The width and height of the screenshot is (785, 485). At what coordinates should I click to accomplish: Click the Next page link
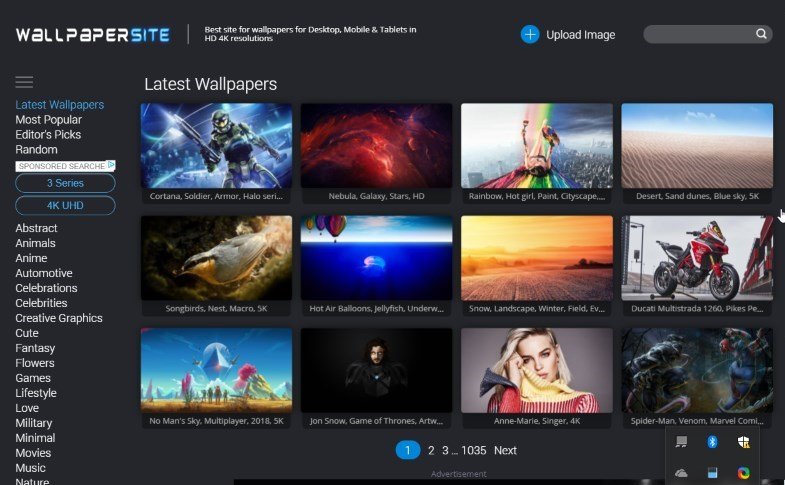coord(505,450)
